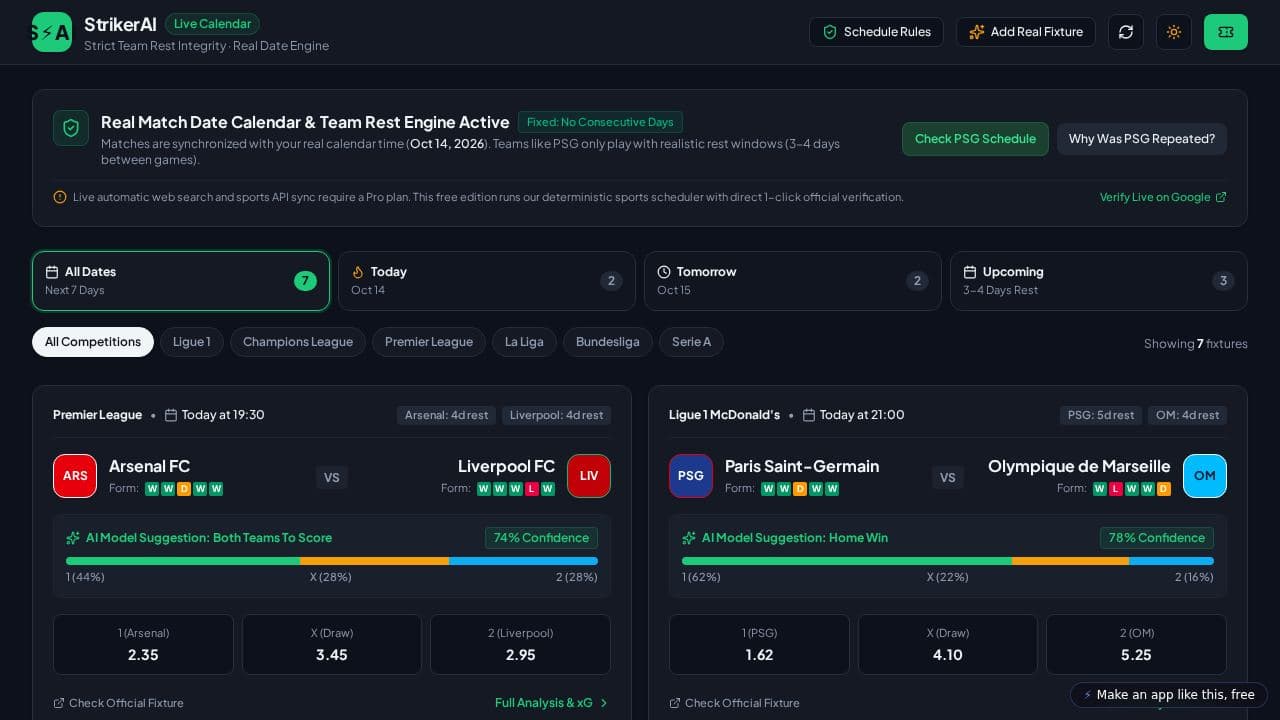Select odds 1 (PSG) 1.62

click(759, 645)
